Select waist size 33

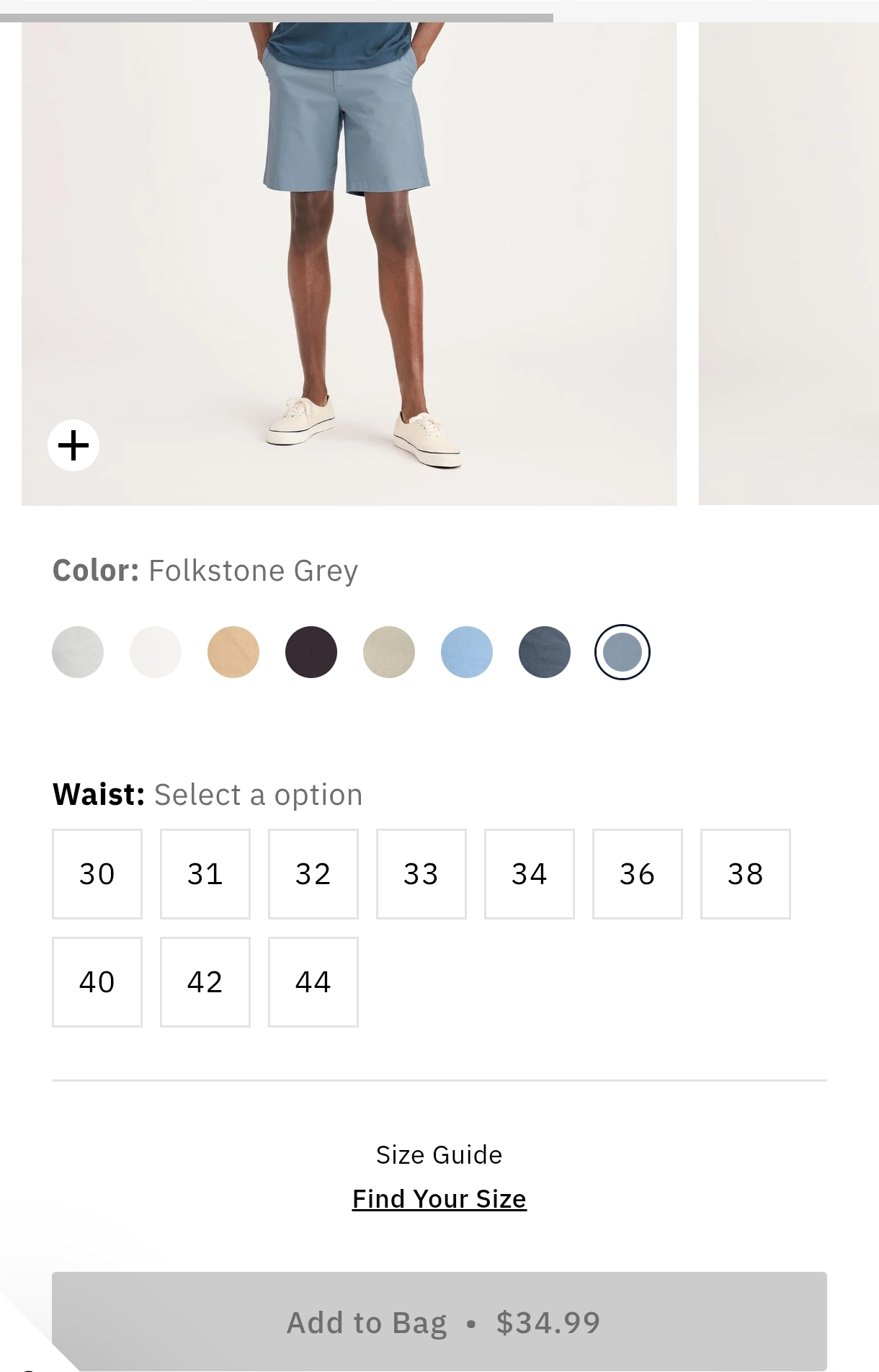421,874
